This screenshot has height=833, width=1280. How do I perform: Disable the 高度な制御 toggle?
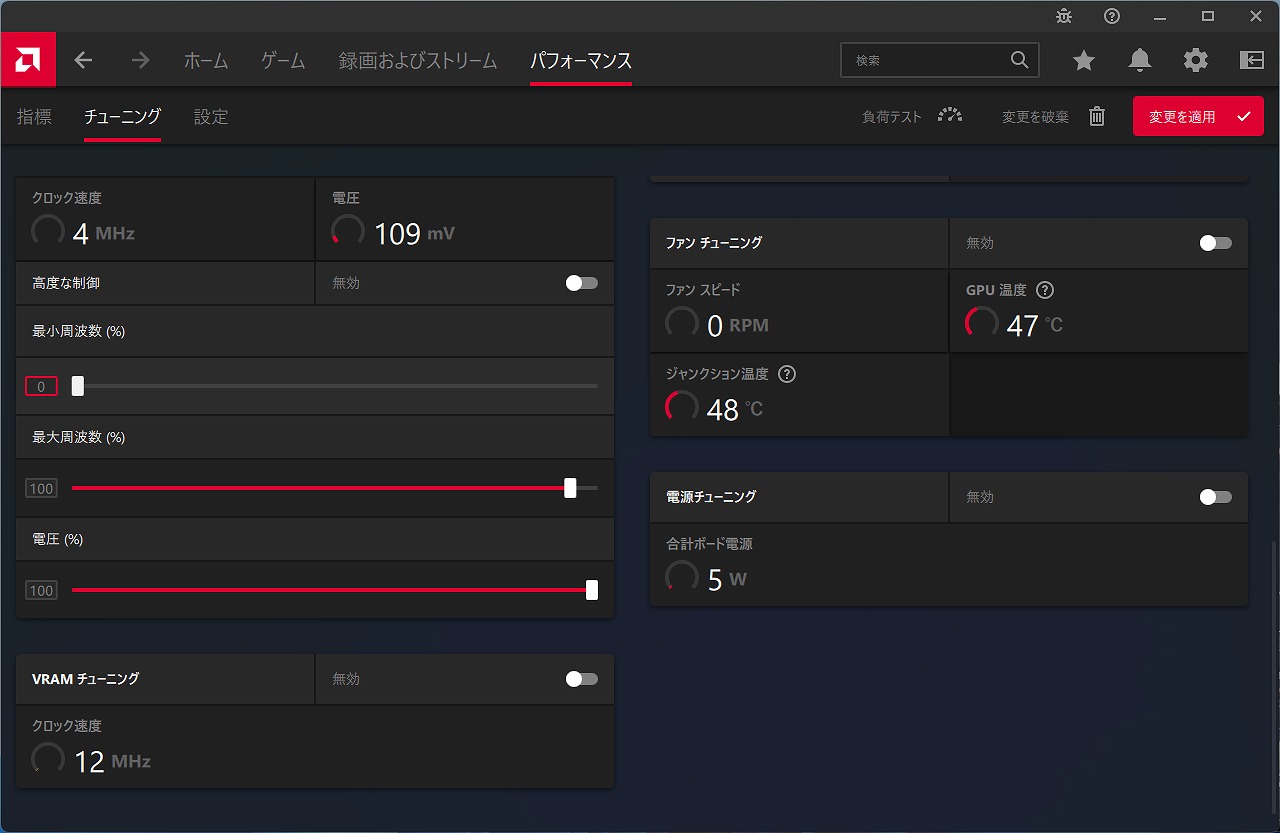click(581, 283)
